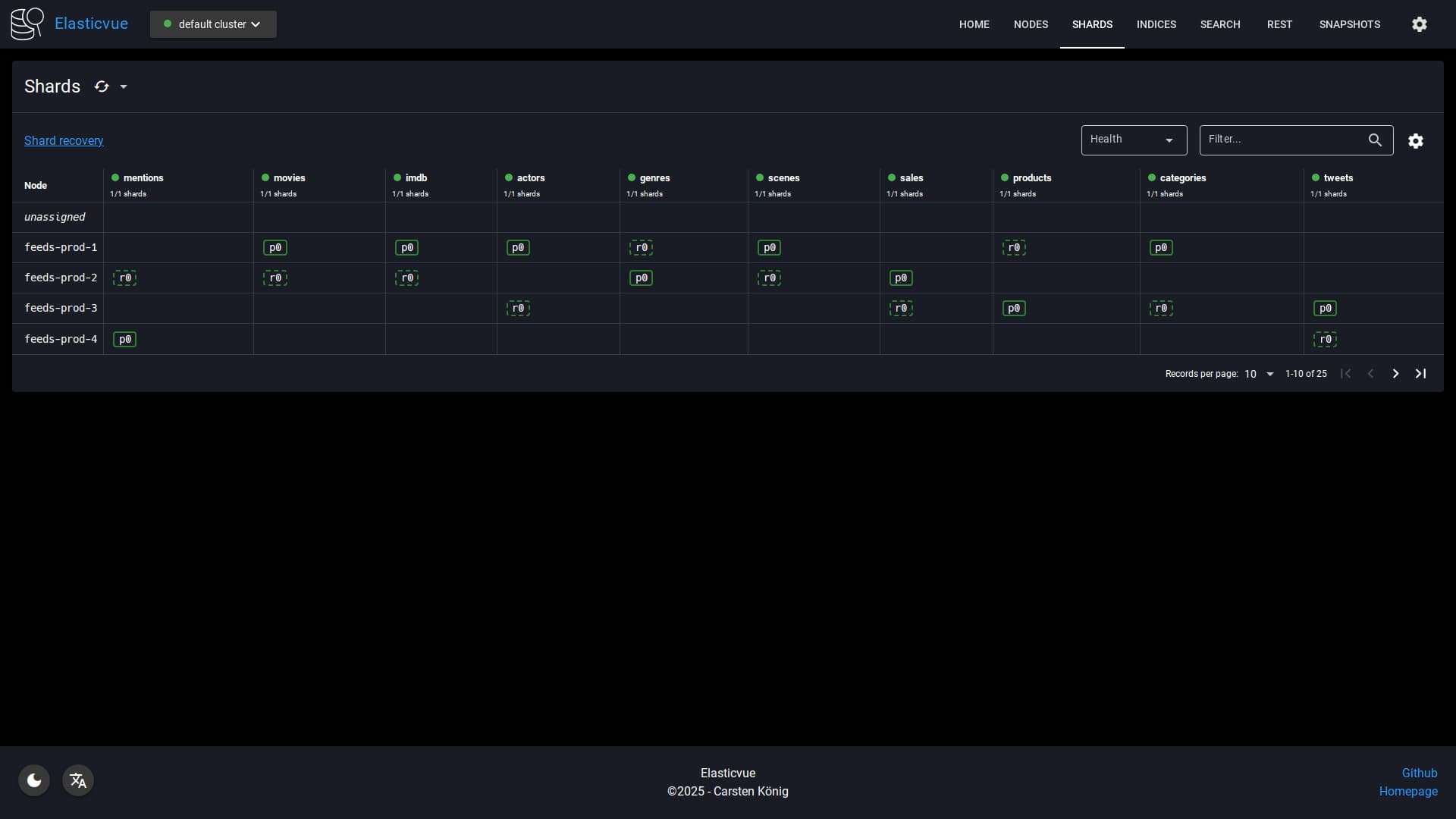Click the SNAPSHOTS menu item

click(1349, 24)
